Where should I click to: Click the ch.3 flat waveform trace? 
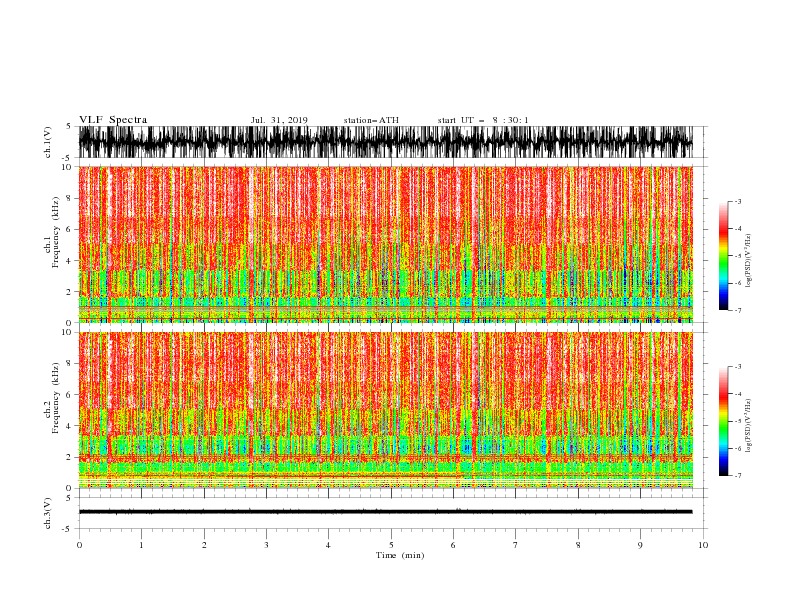[385, 512]
